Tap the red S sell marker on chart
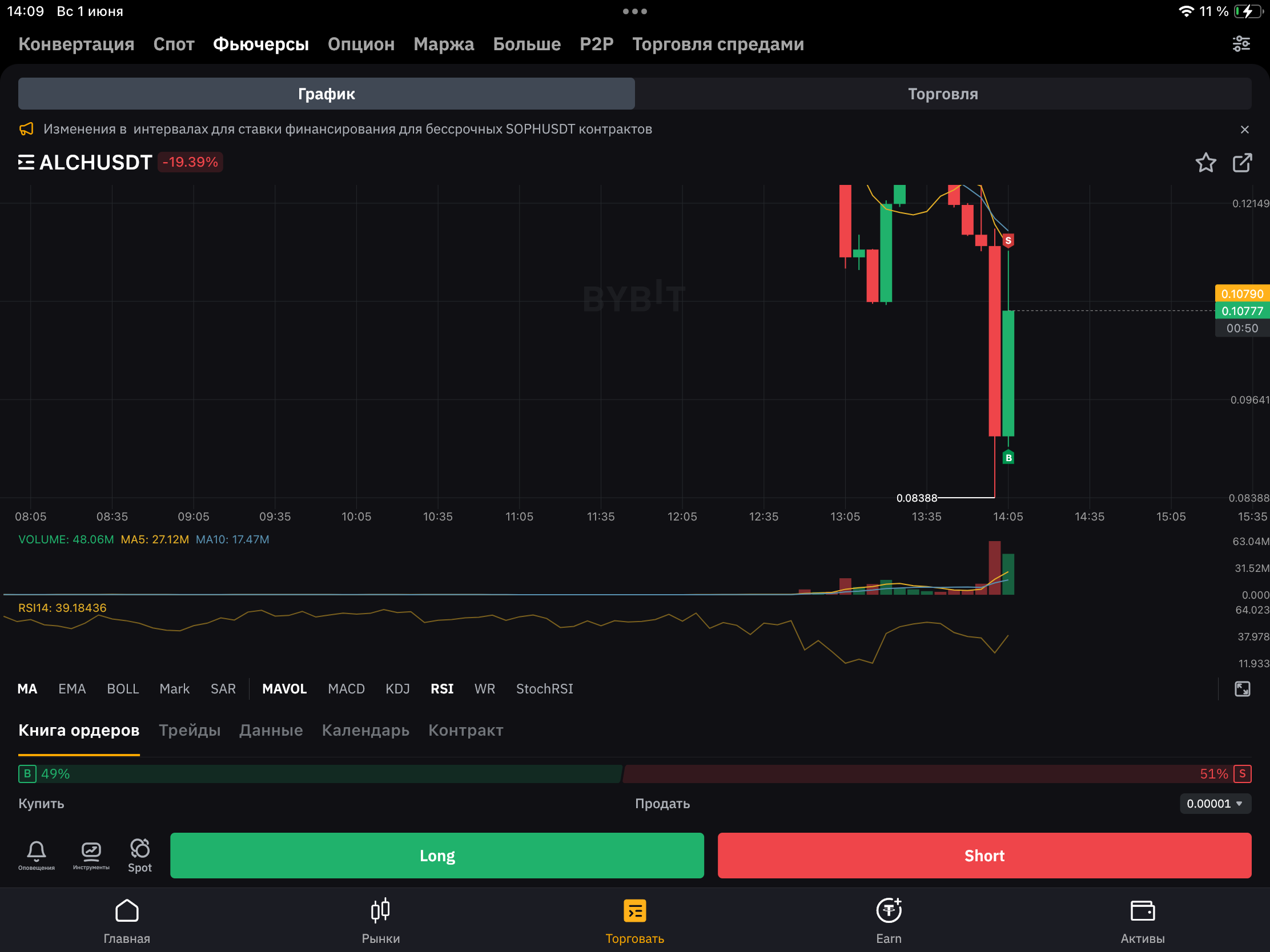This screenshot has width=1270, height=952. coord(1008,240)
